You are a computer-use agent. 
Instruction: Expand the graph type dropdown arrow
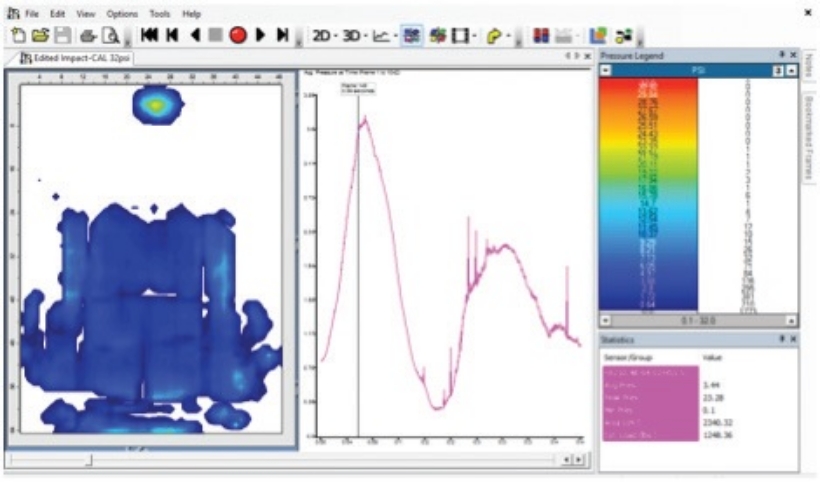[x=397, y=36]
